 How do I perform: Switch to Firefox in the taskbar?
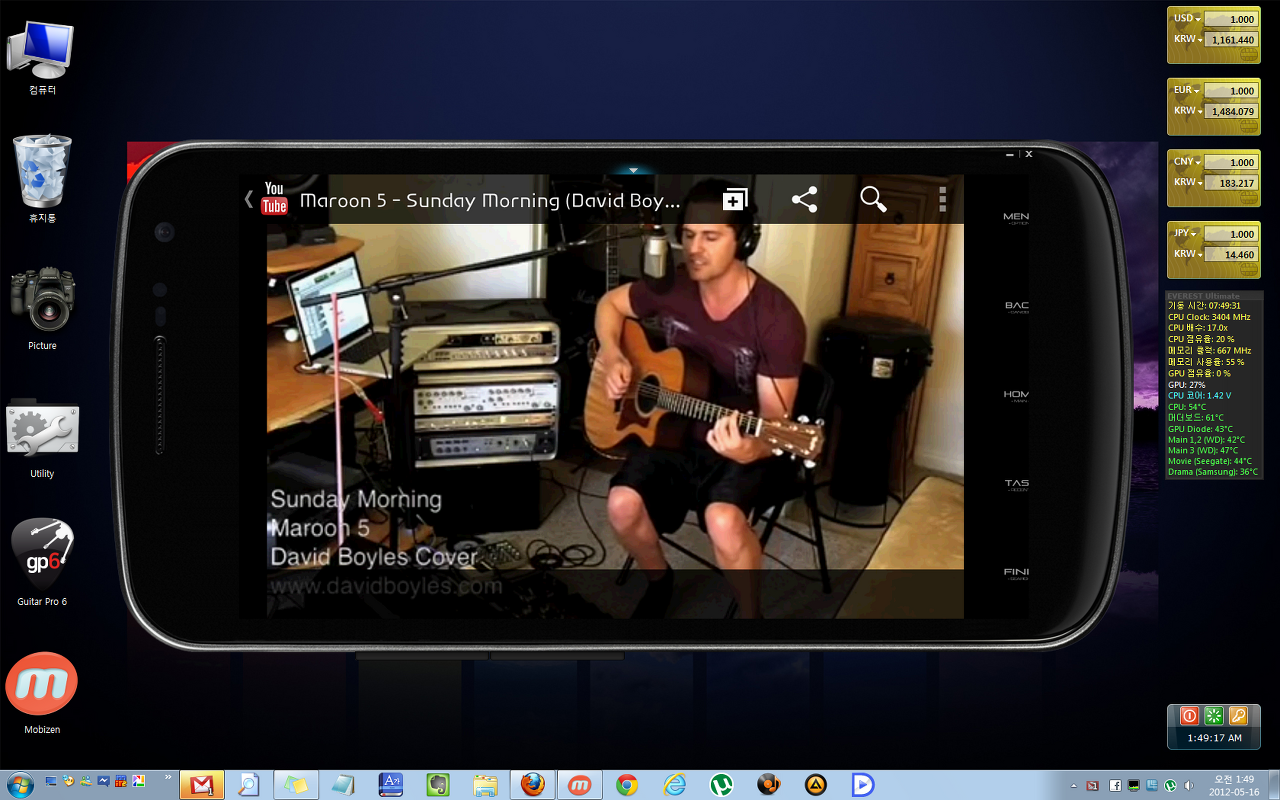point(533,785)
